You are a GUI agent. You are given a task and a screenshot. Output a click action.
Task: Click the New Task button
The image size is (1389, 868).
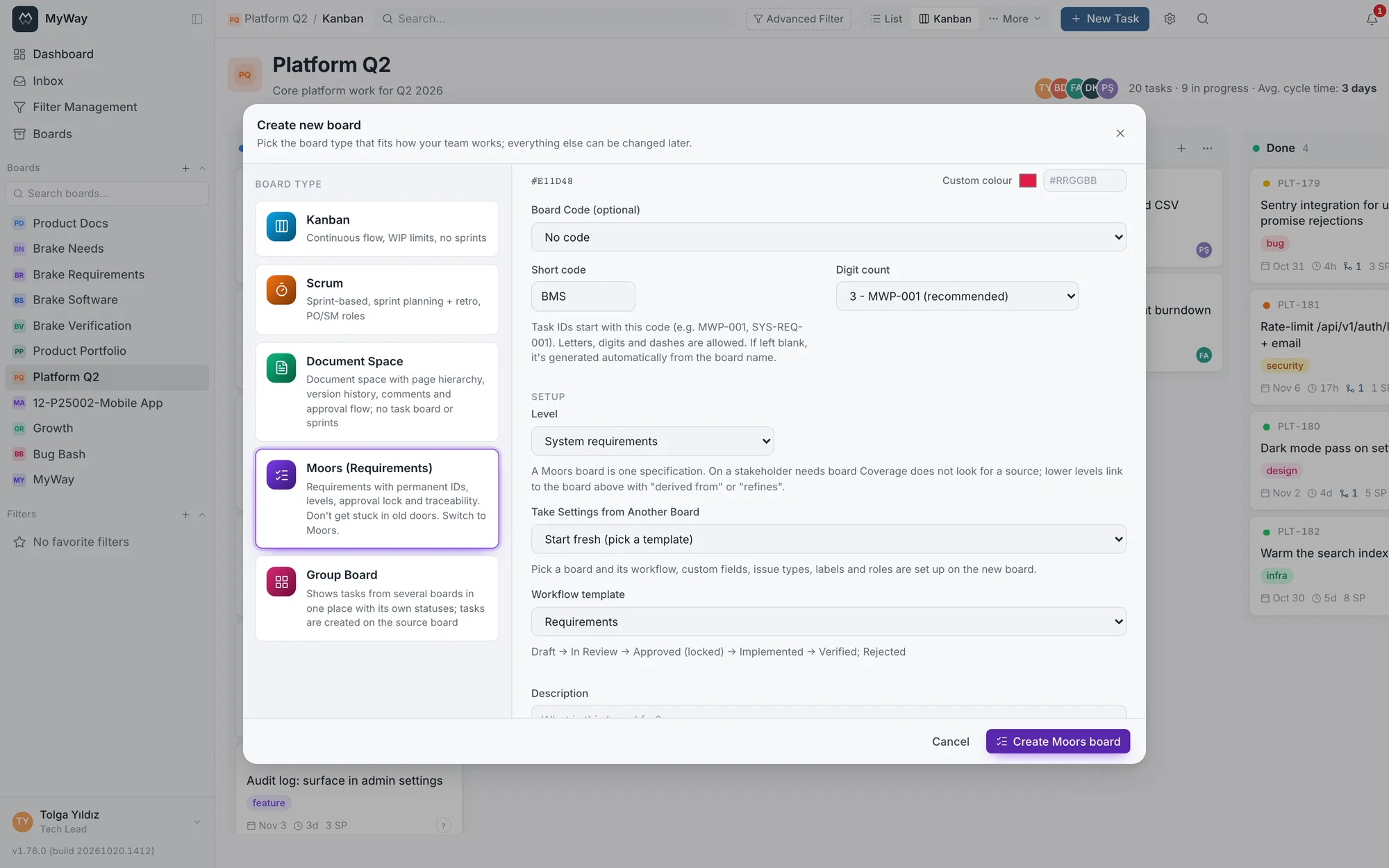1104,19
